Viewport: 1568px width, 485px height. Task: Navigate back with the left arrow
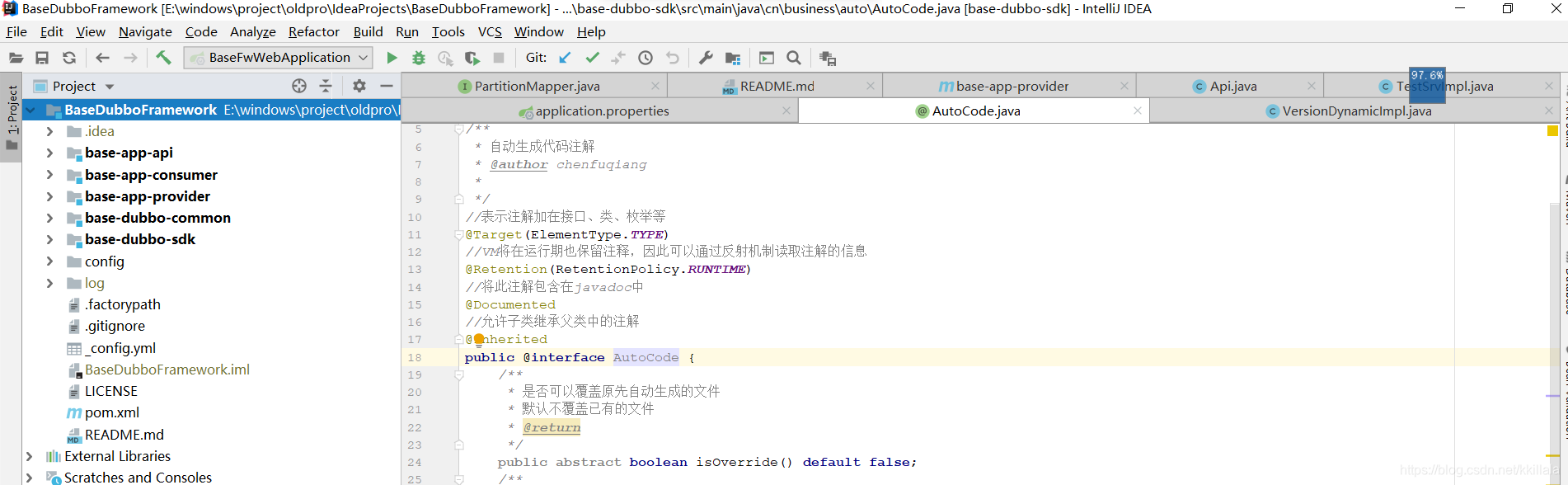102,58
